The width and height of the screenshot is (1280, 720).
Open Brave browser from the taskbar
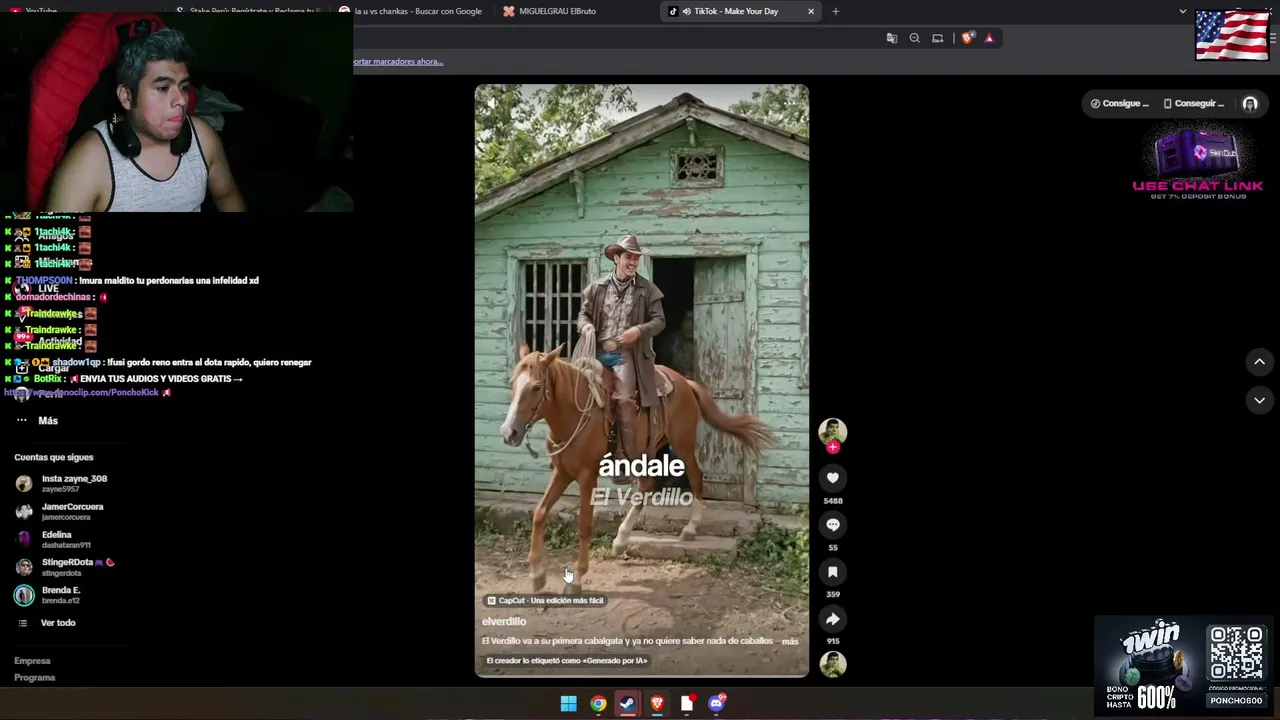[657, 704]
